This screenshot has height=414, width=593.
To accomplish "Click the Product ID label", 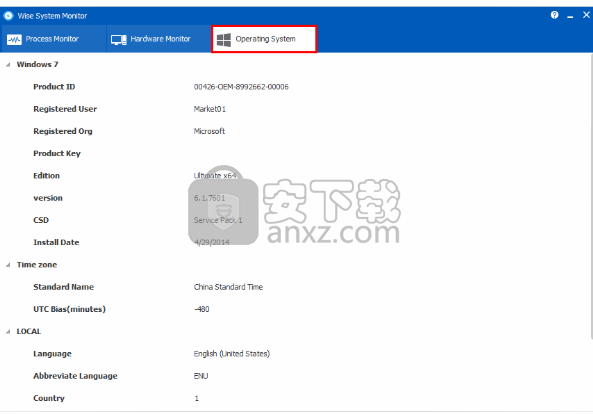I will [54, 87].
